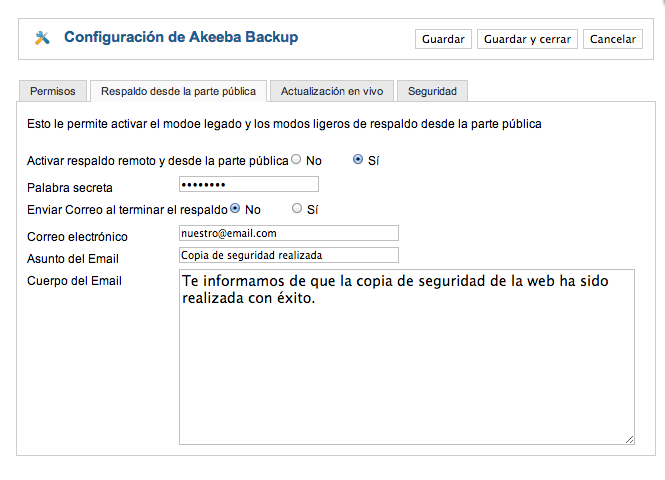
Task: Switch to Actualización en vivo tab
Action: point(332,91)
